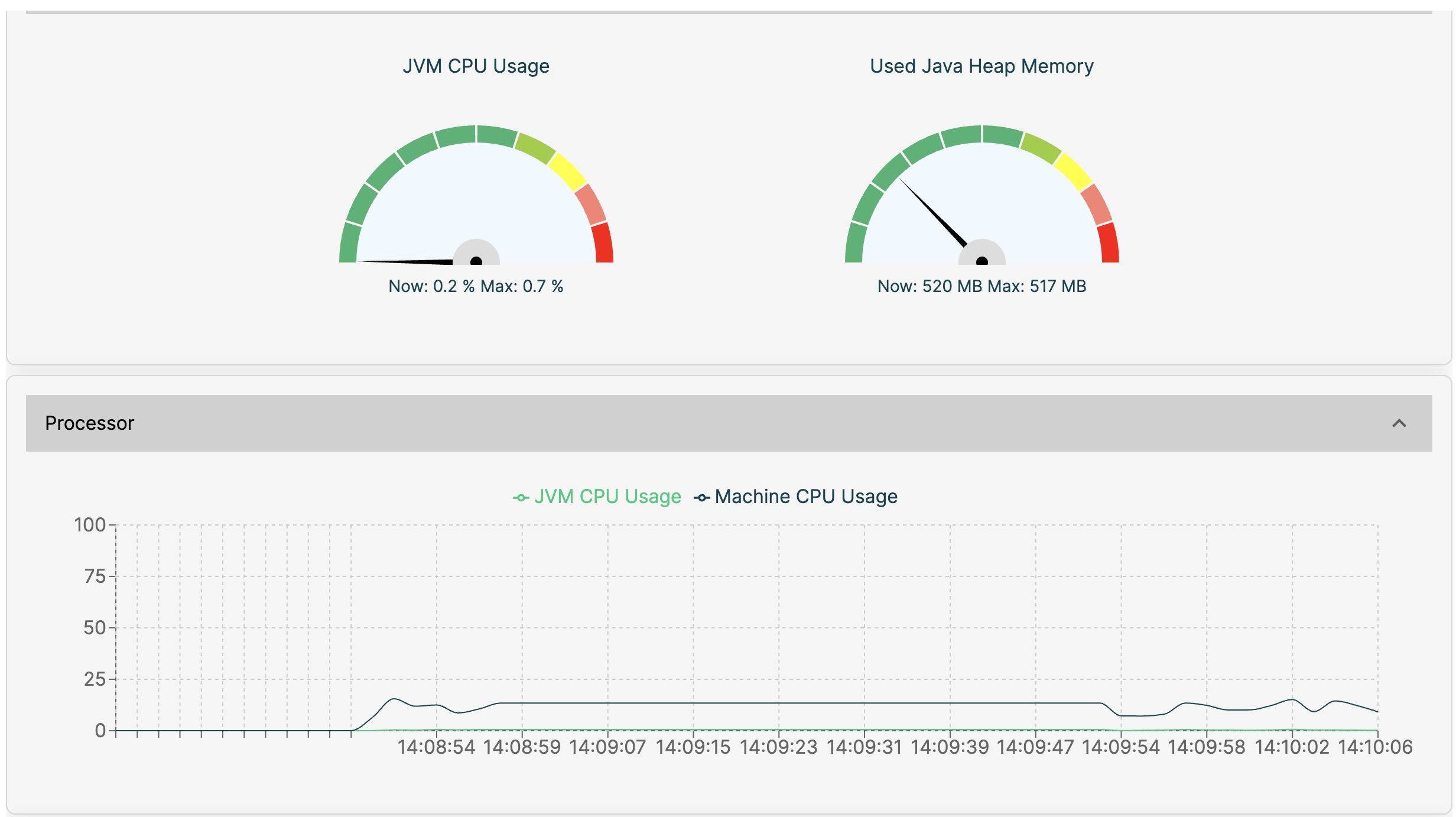This screenshot has width=1456, height=817.
Task: Click the JVM CPU Usage gauge title
Action: click(476, 66)
